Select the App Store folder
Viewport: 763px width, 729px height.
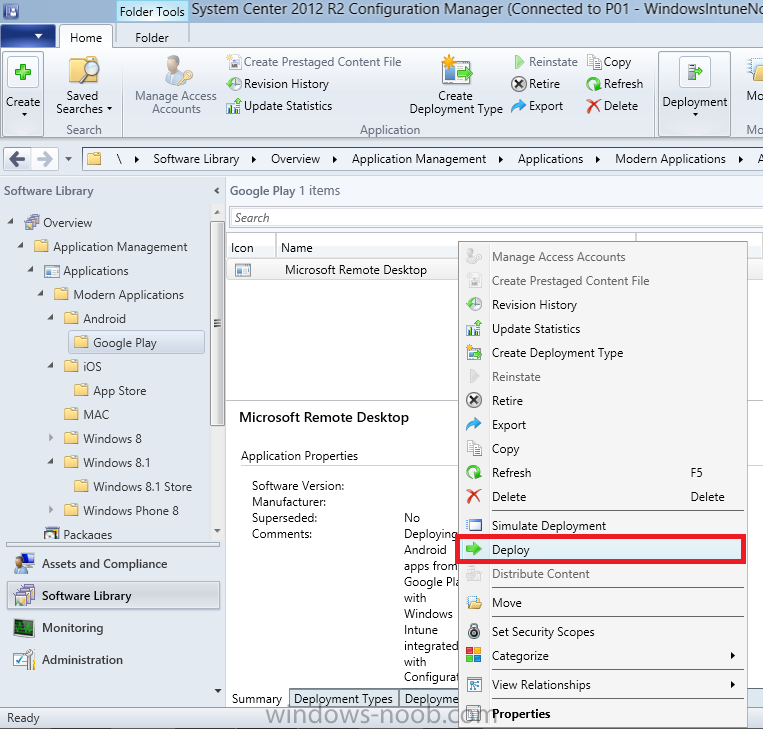coord(110,391)
